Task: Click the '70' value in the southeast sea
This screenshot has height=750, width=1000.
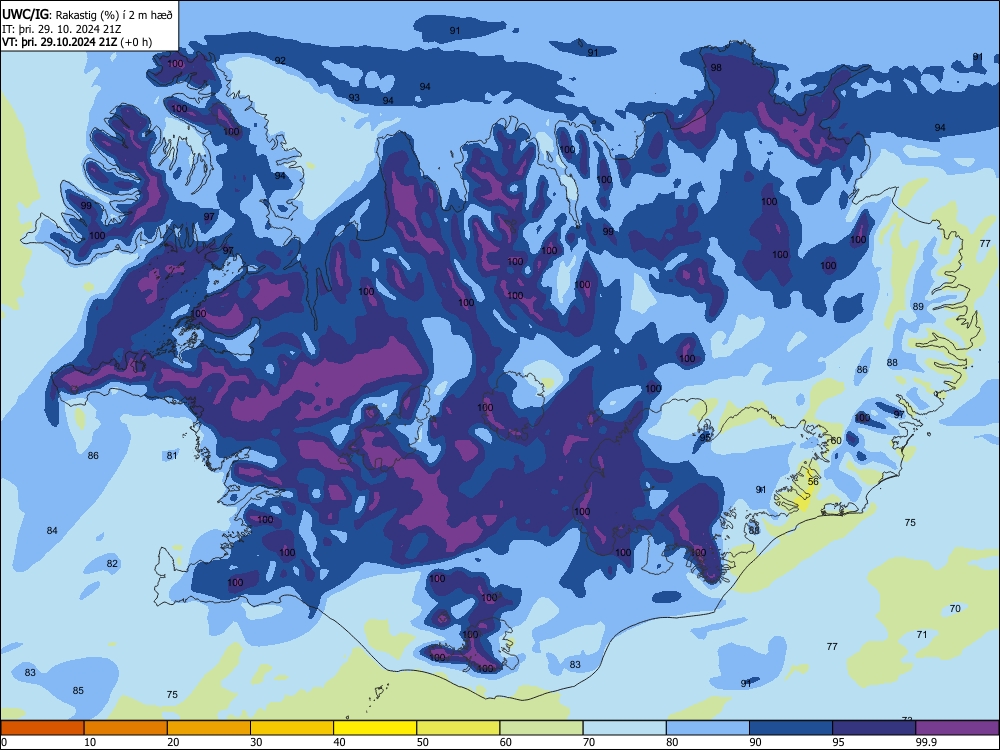Action: coord(955,608)
